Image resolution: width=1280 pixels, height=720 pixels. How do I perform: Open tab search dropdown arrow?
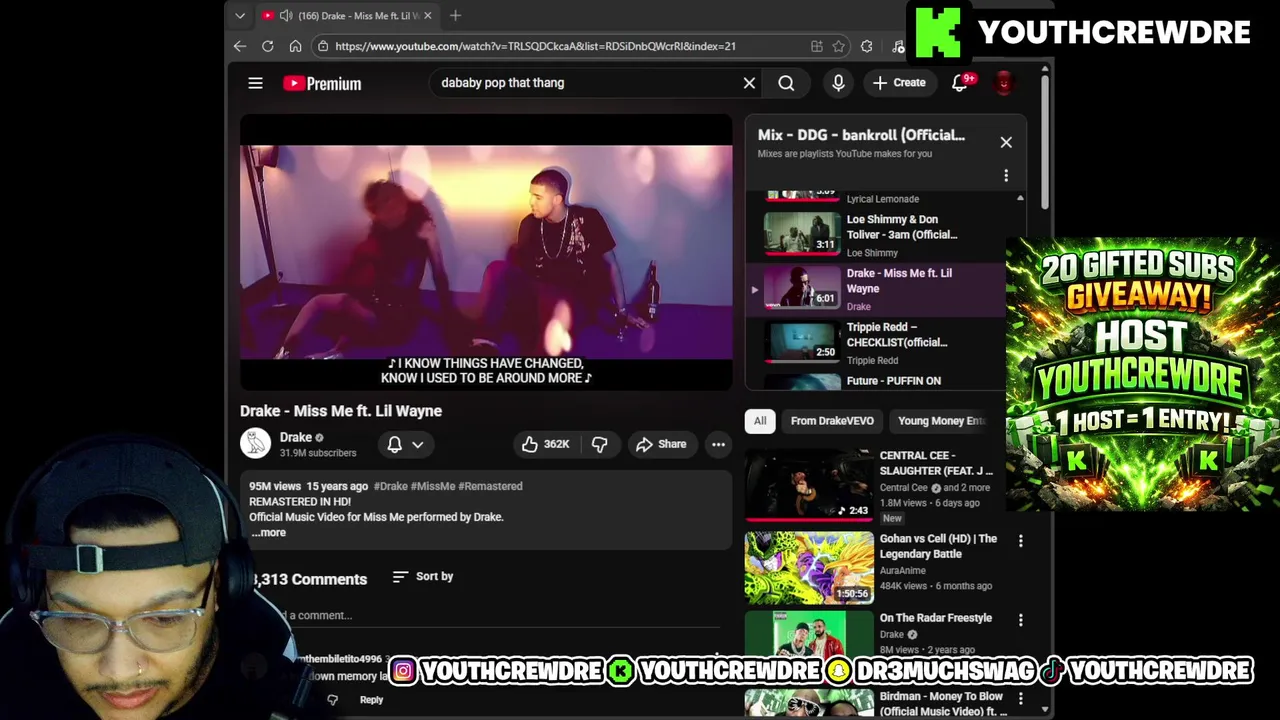point(240,15)
